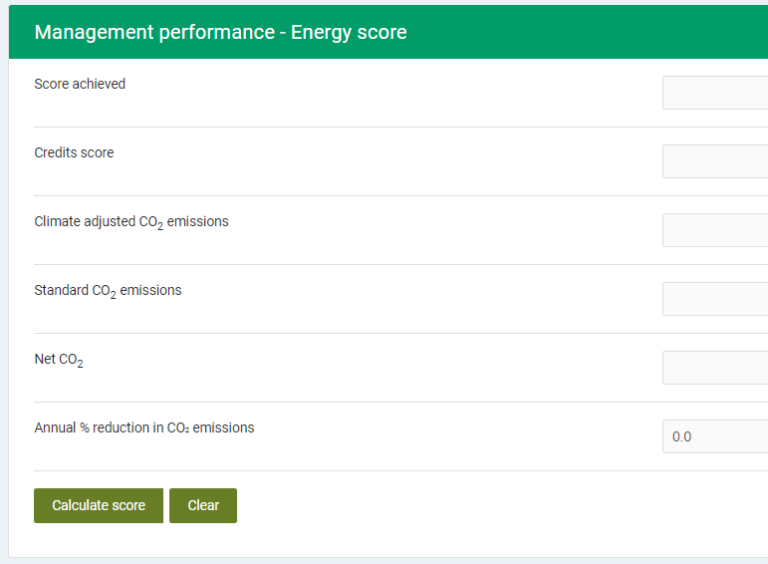Click the divider line above Calculate score button

coord(401,471)
